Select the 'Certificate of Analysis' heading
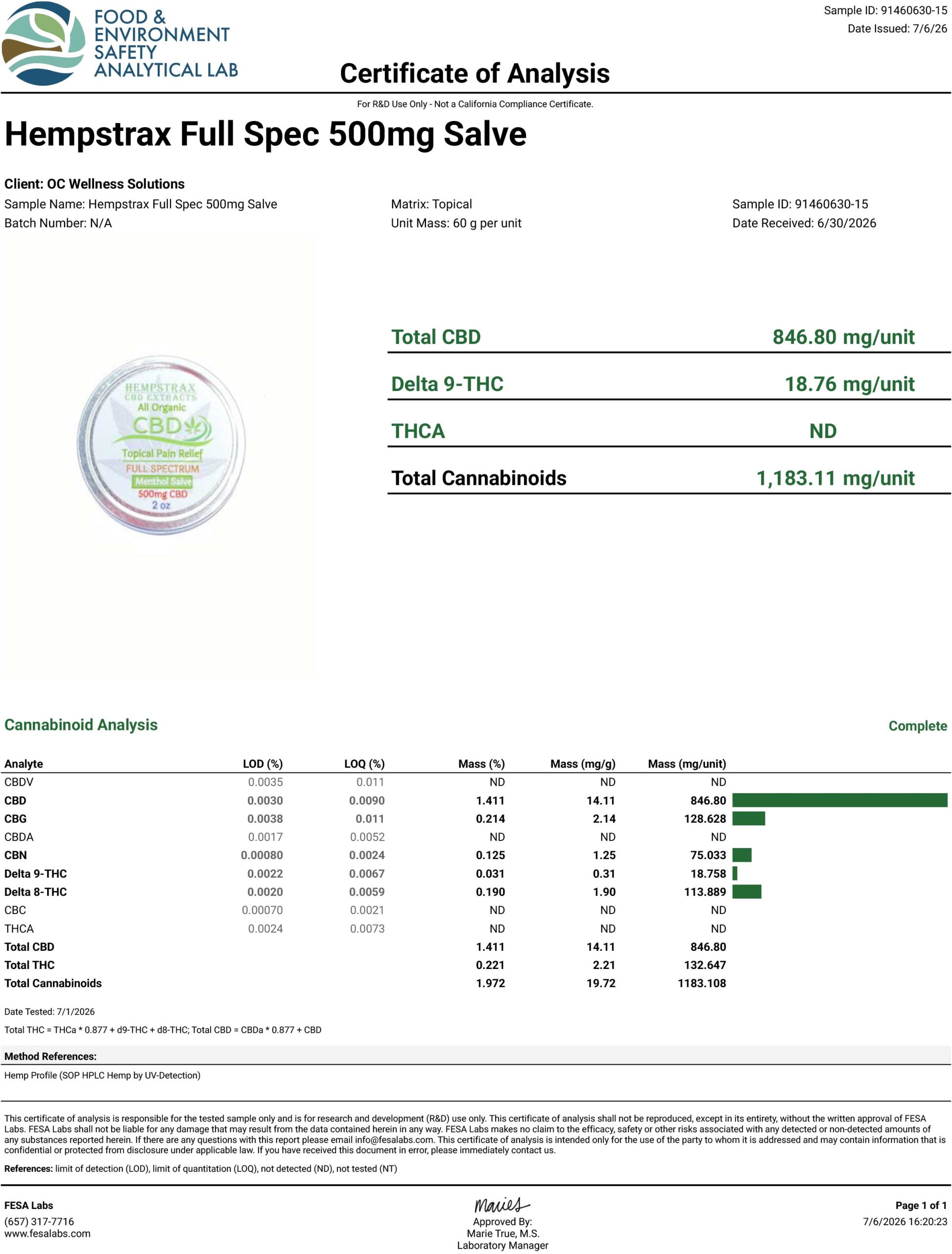Screen dimensions: 952x1254 475,73
